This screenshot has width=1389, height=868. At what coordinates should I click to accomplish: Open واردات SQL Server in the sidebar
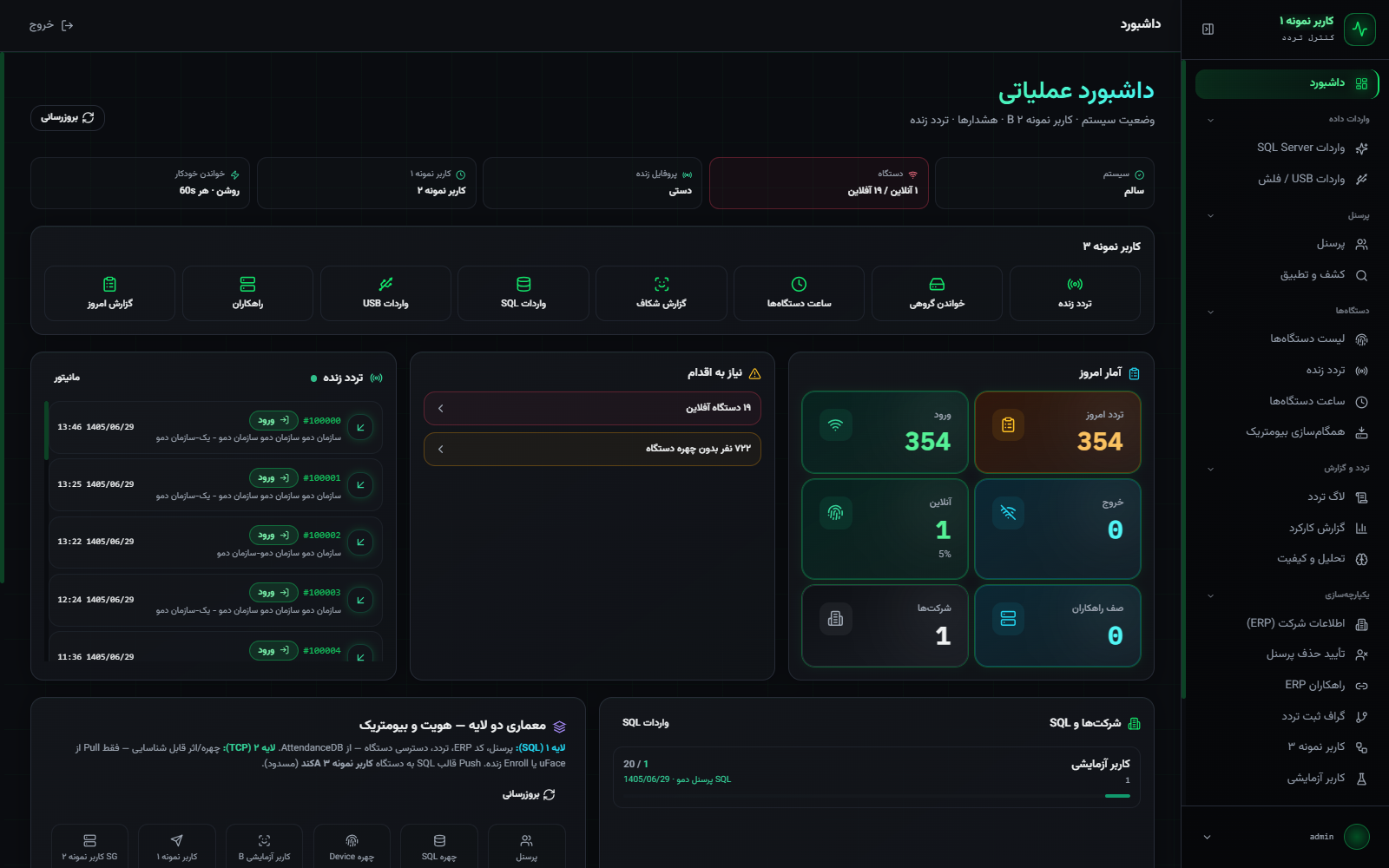point(1287,148)
